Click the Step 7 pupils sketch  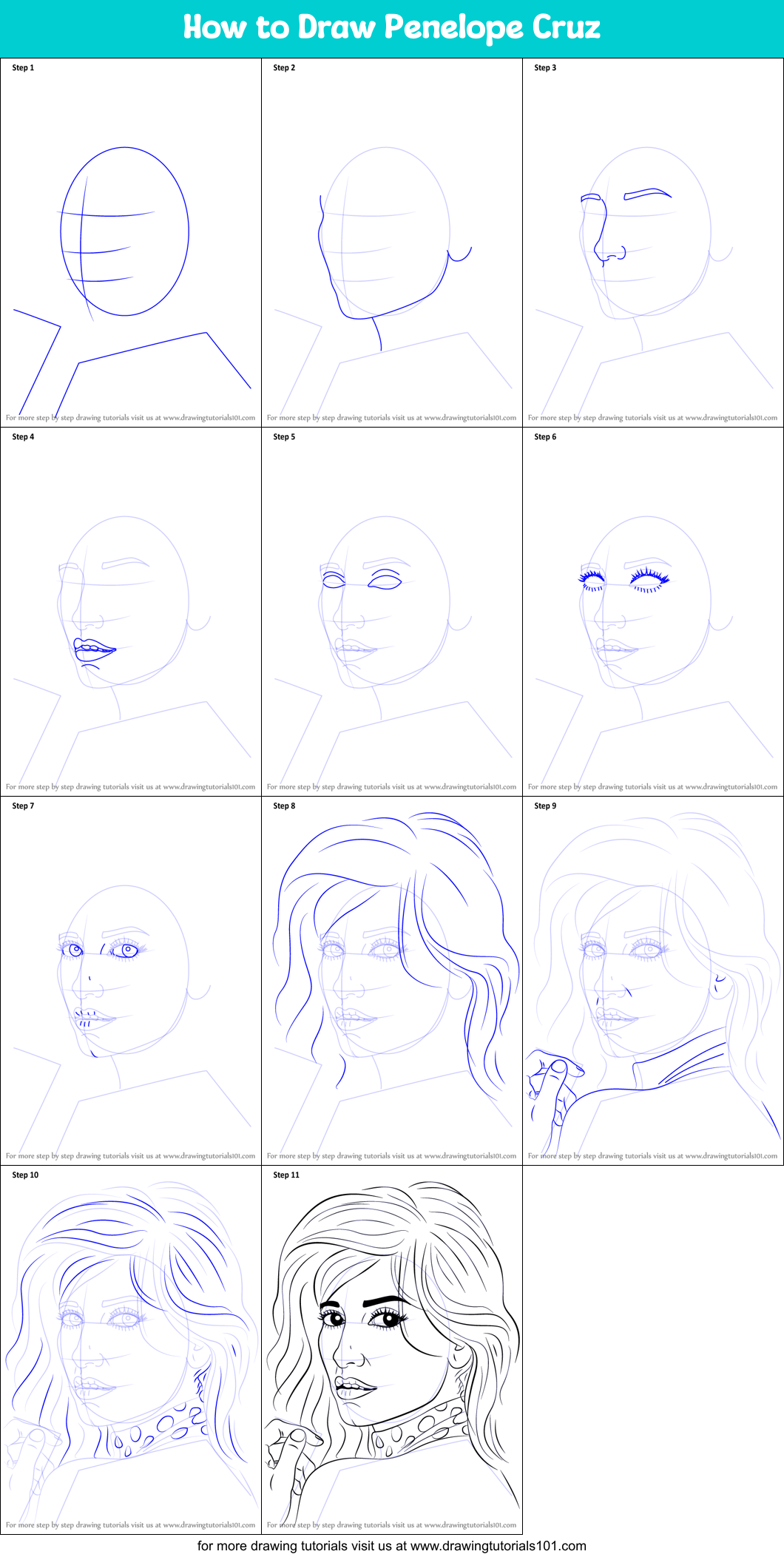click(x=131, y=982)
